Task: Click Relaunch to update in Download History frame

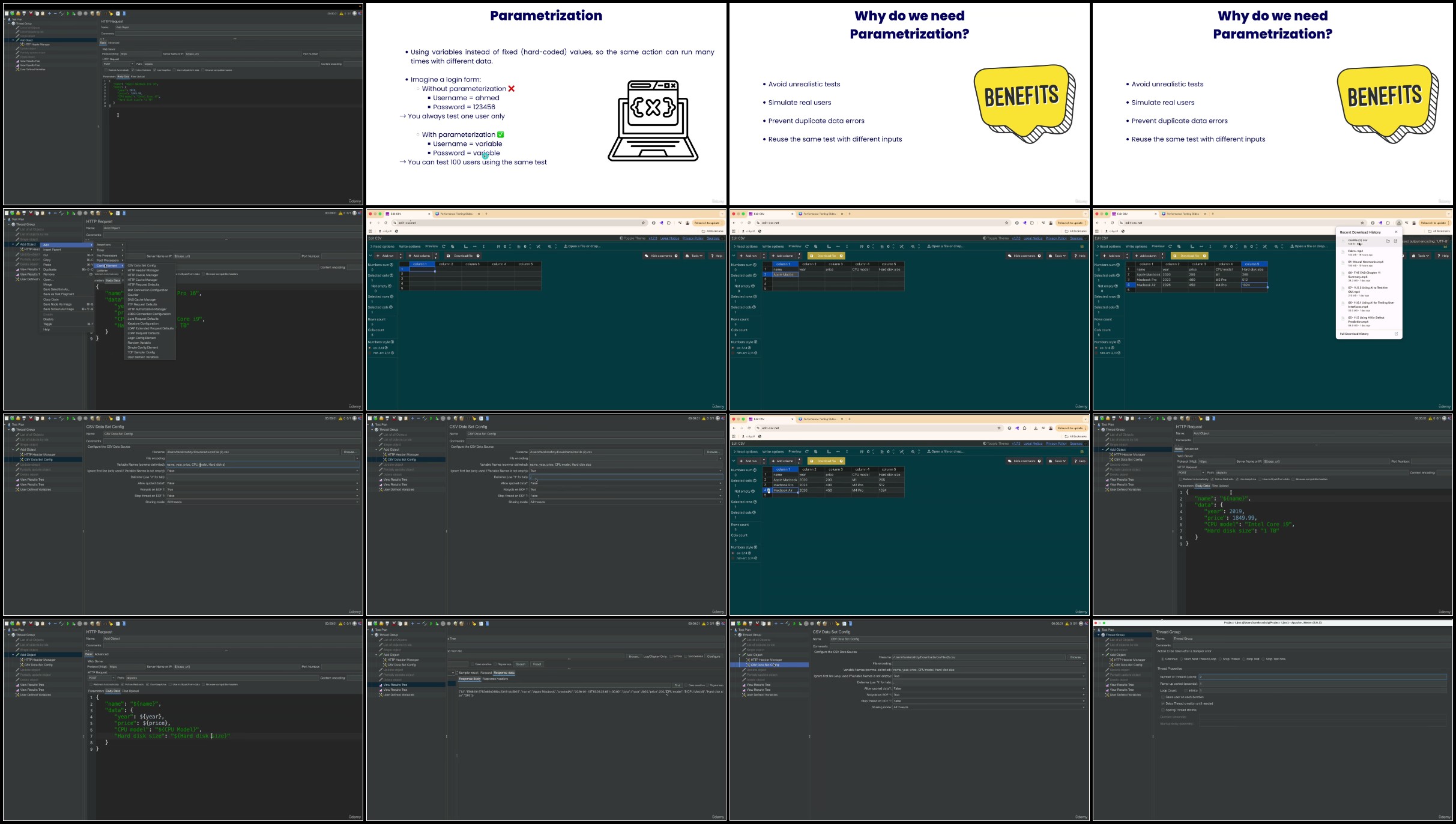Action: pyautogui.click(x=1434, y=223)
